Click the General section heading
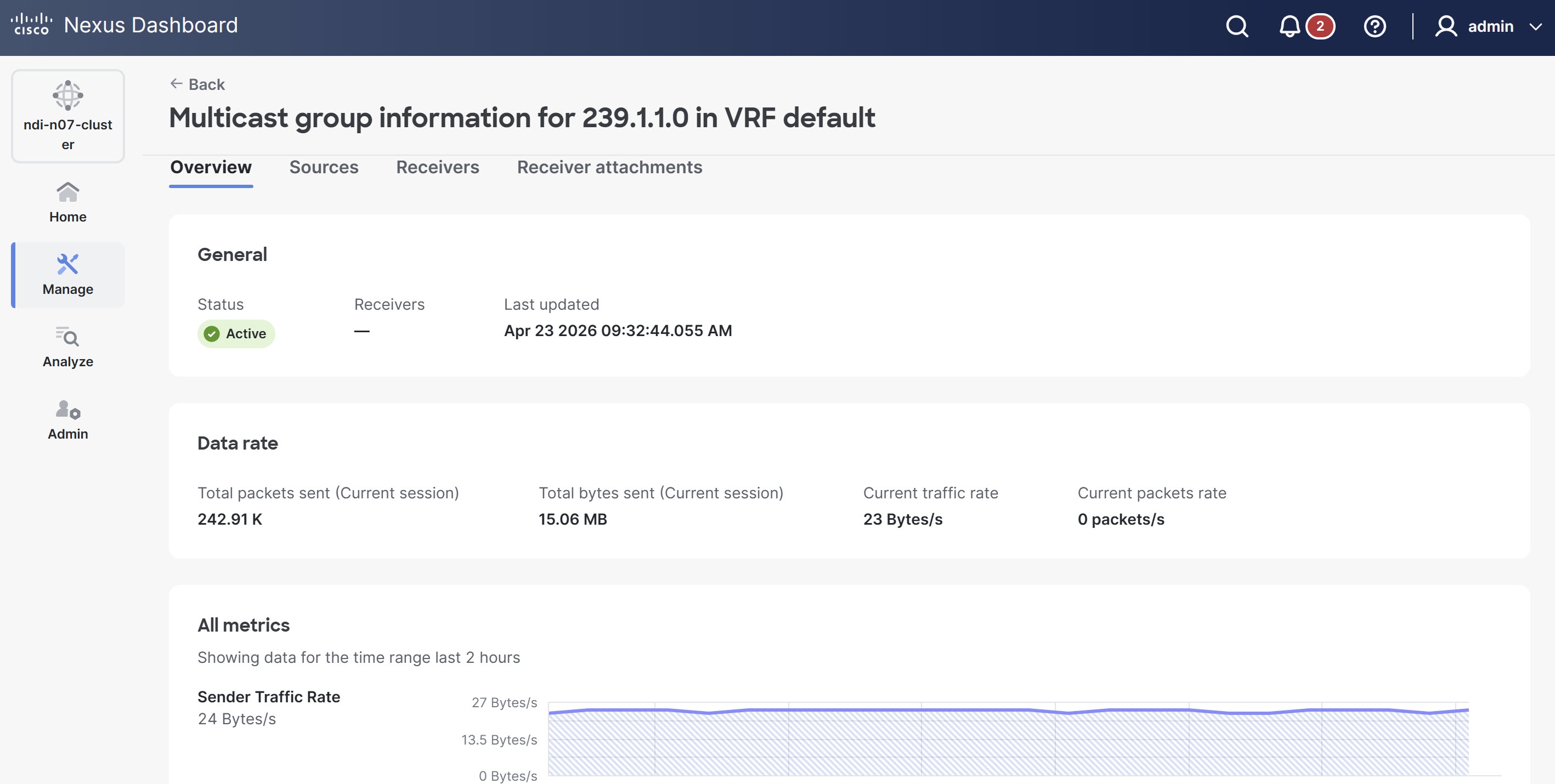Image resolution: width=1555 pixels, height=784 pixels. point(232,255)
